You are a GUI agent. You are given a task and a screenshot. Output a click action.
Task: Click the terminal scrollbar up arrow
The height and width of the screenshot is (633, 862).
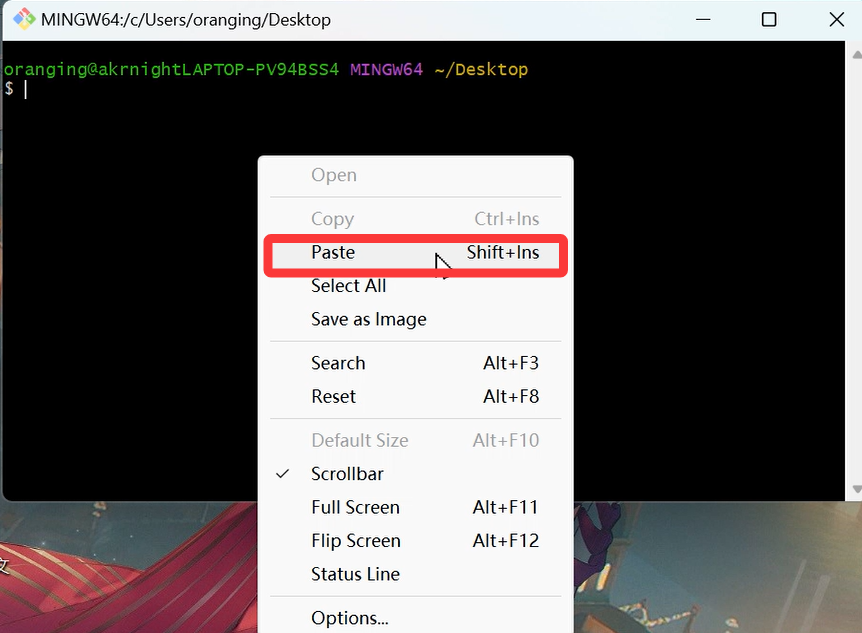tap(856, 54)
